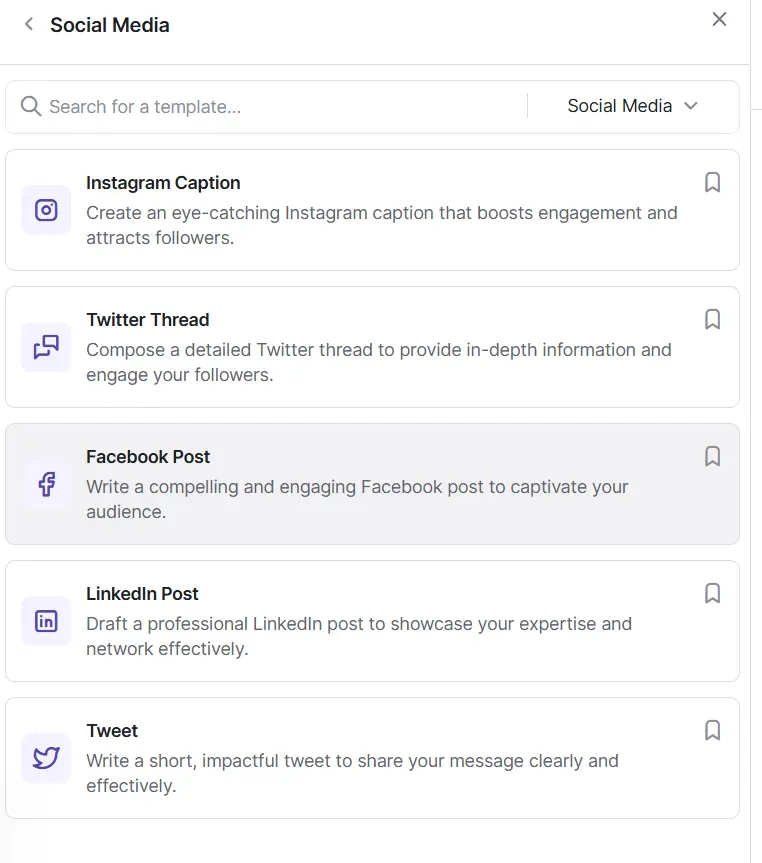The width and height of the screenshot is (762, 863).
Task: Click the LinkedIn logo icon
Action: click(46, 621)
